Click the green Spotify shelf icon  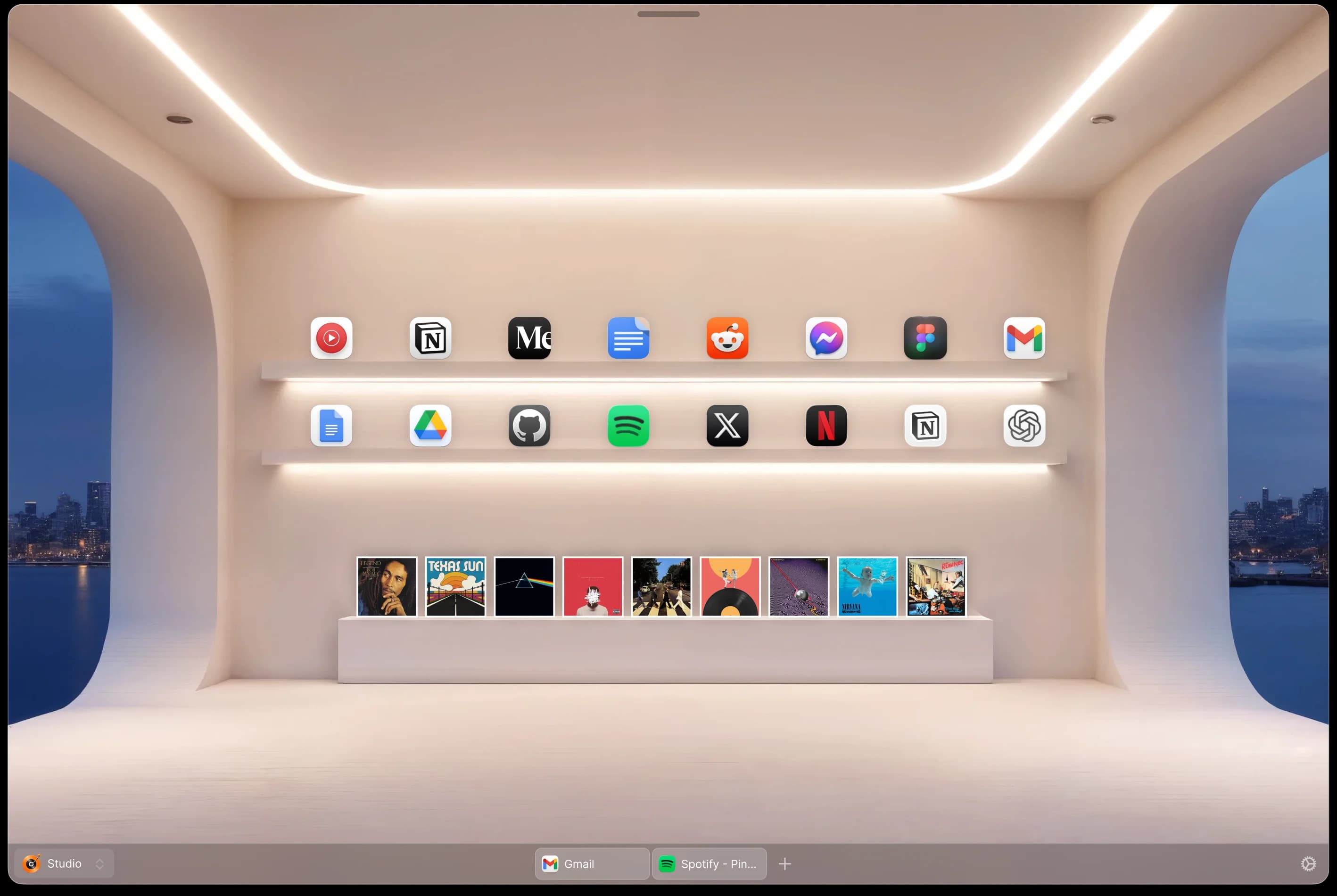pos(628,426)
